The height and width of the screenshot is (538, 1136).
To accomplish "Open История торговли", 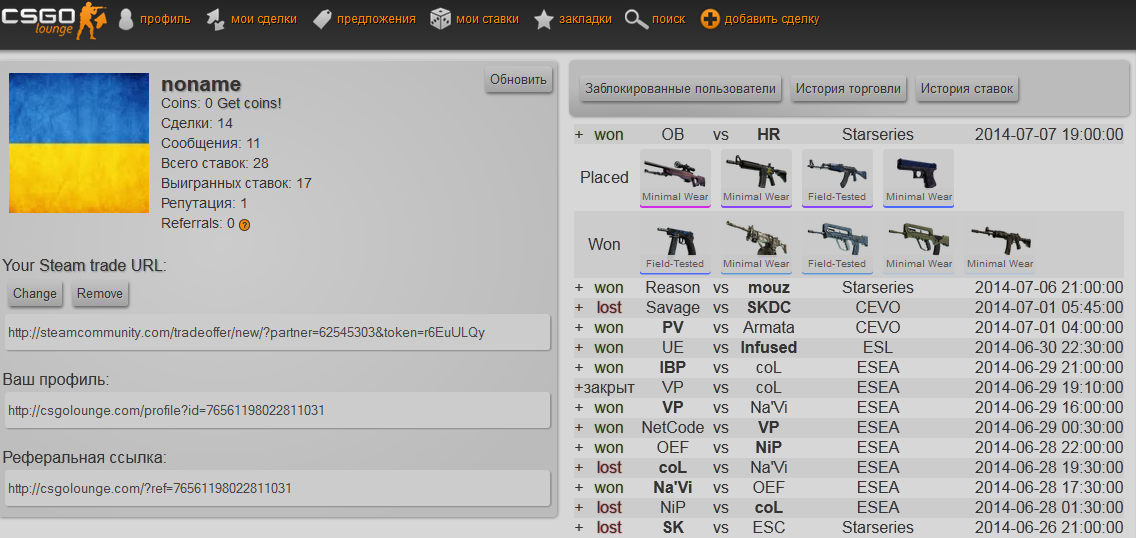I will click(x=848, y=89).
